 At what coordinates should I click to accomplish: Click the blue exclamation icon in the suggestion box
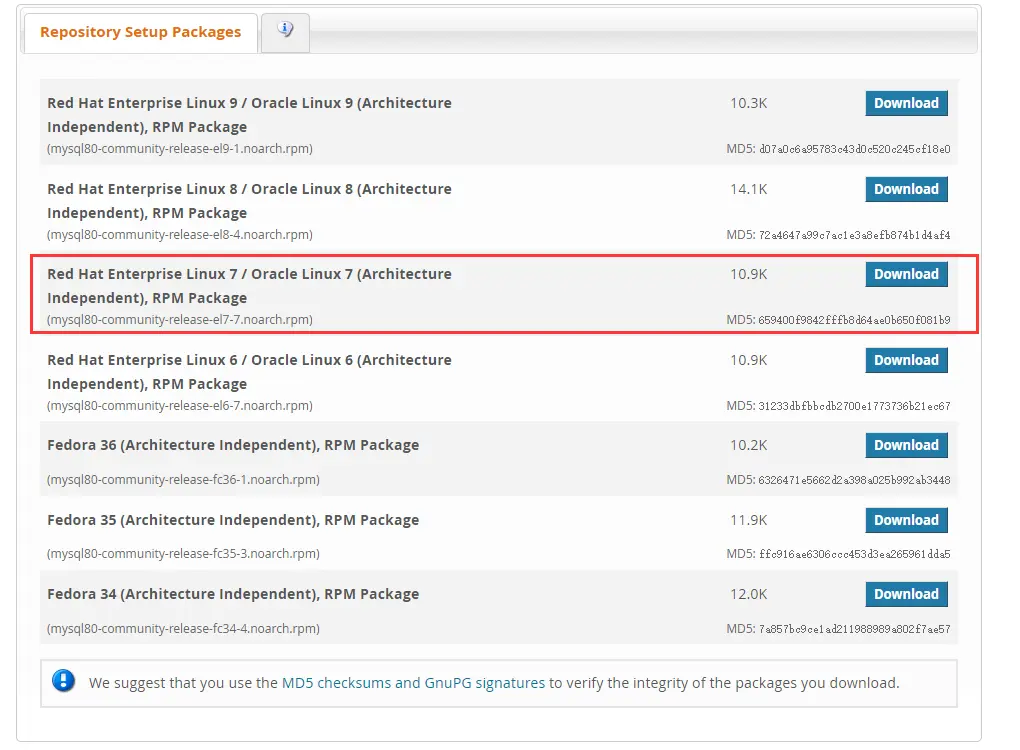coord(64,682)
